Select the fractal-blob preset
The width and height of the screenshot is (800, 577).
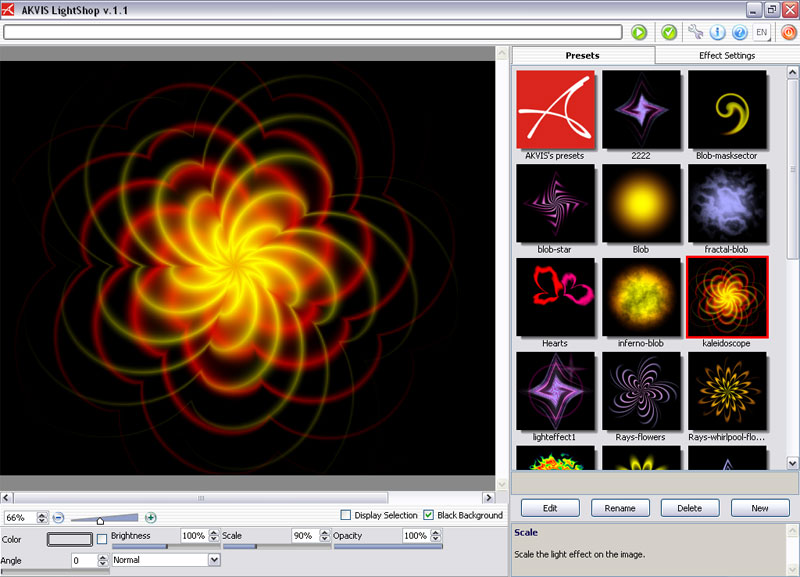tap(727, 203)
